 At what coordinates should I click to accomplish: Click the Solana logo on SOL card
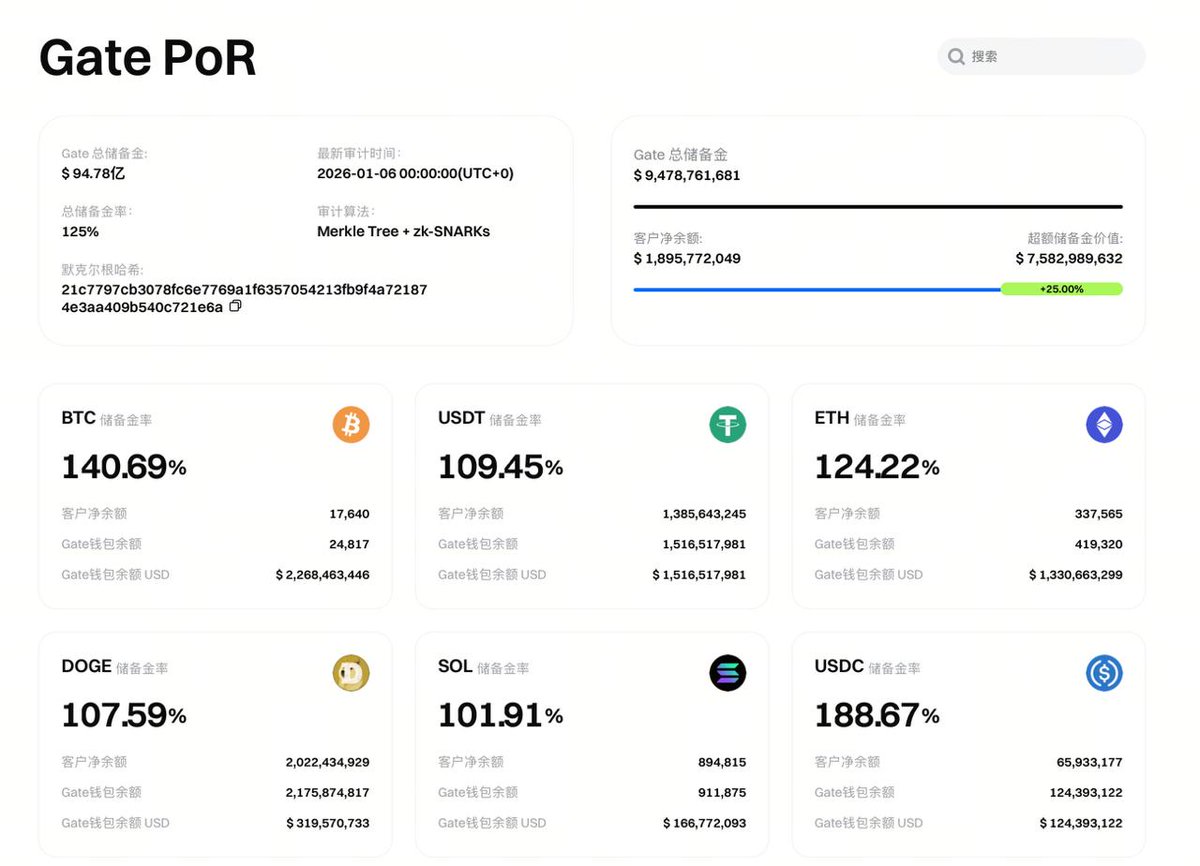pos(728,673)
